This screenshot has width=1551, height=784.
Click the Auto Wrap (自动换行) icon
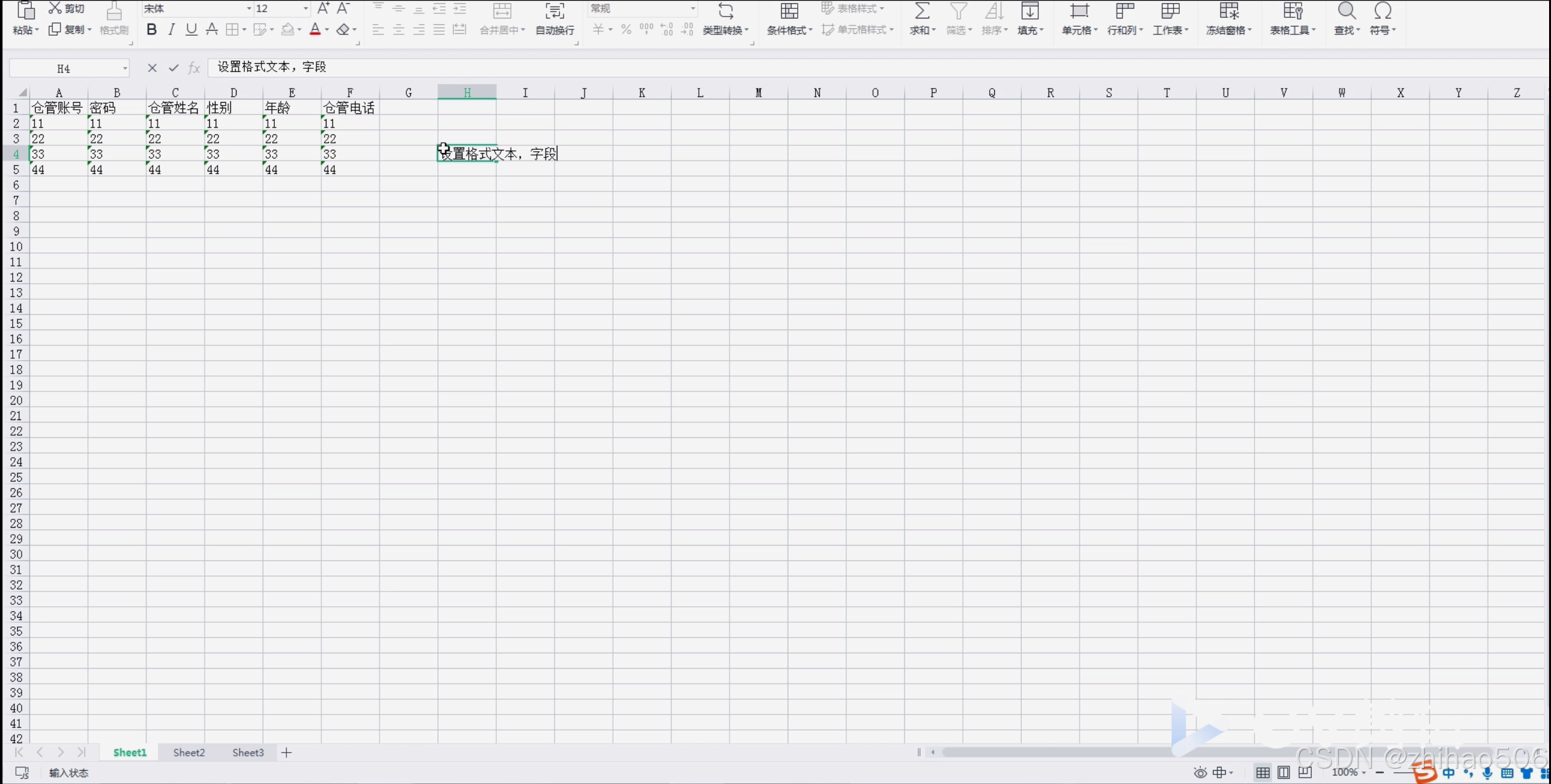554,11
